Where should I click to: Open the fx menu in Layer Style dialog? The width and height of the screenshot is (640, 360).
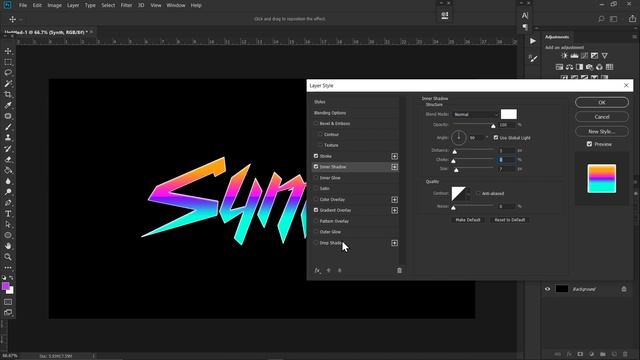click(x=317, y=270)
